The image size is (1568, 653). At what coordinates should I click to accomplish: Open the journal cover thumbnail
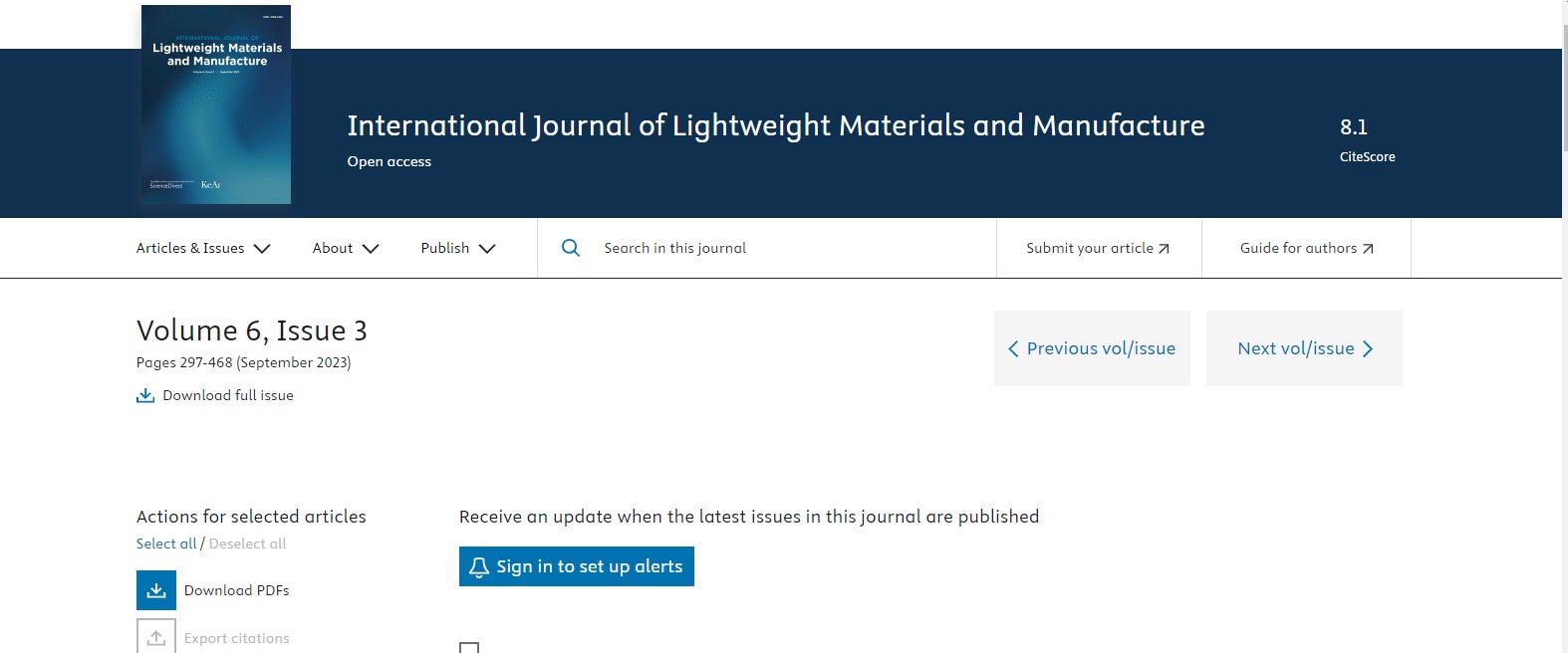coord(216,105)
